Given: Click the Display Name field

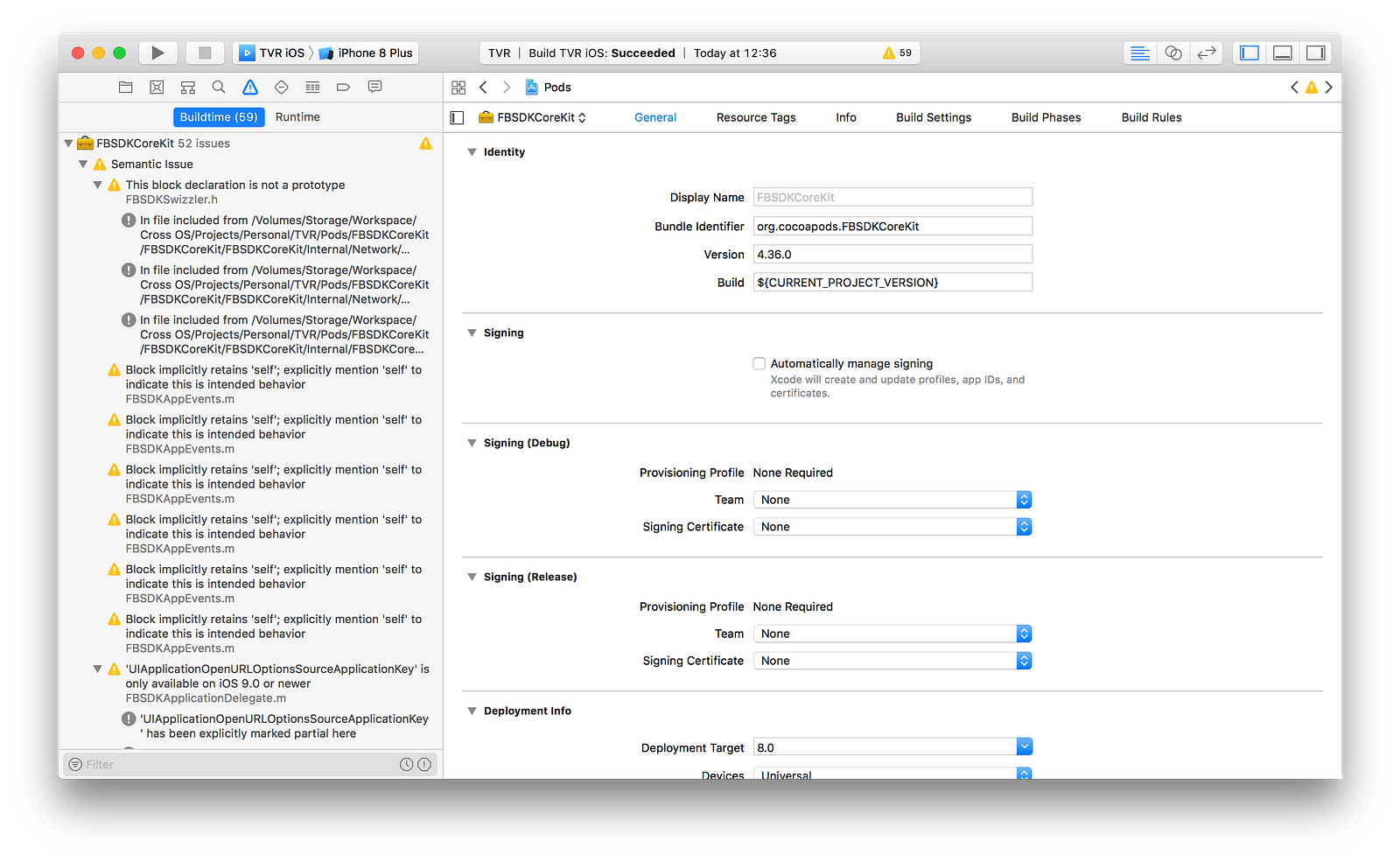Looking at the screenshot, I should 892,197.
